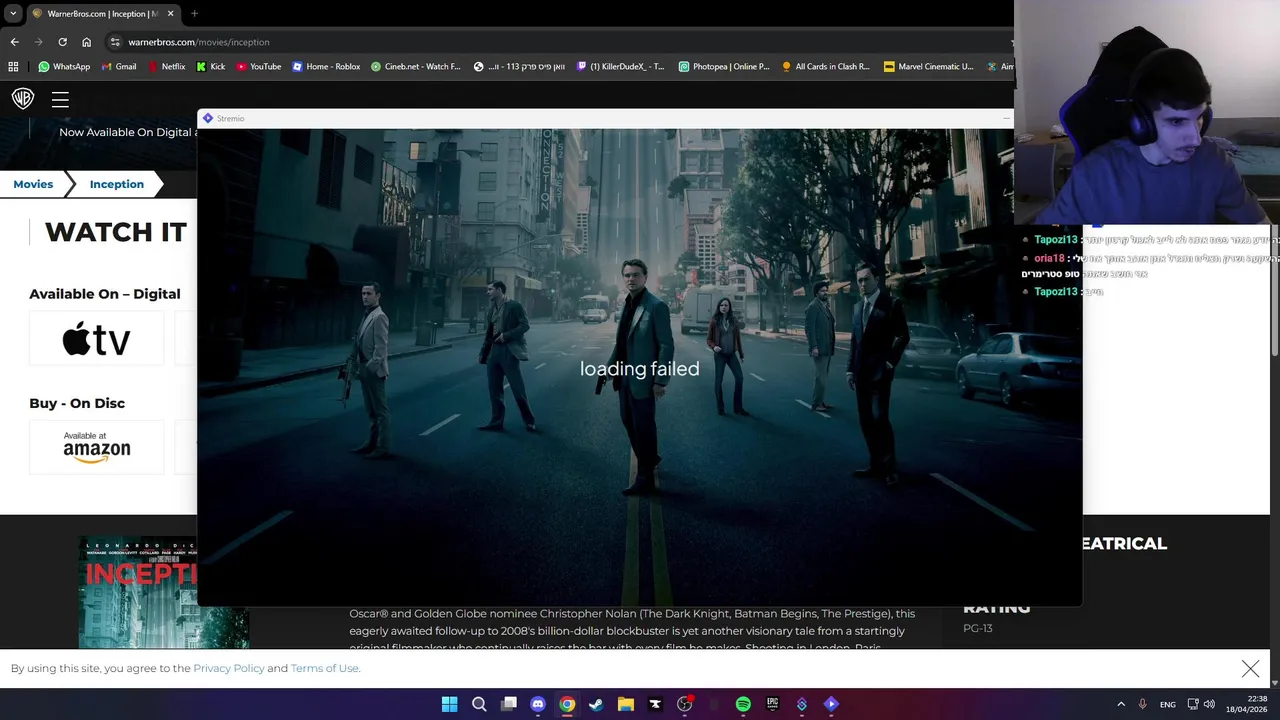Screen dimensions: 1280x720
Task: Open Windows taskbar Search
Action: tap(479, 704)
